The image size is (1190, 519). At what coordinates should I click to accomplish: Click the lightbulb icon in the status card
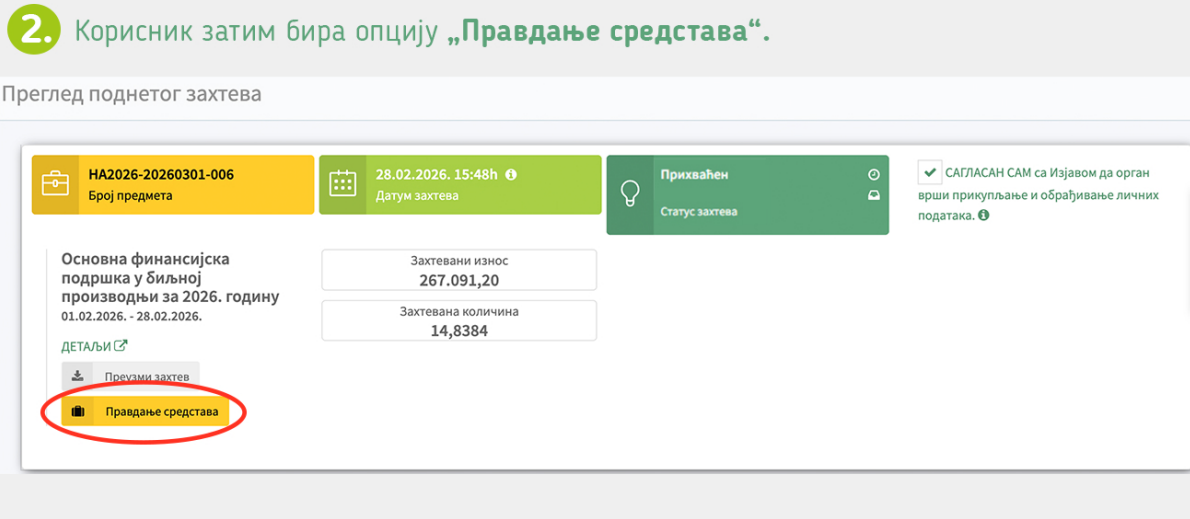[629, 195]
